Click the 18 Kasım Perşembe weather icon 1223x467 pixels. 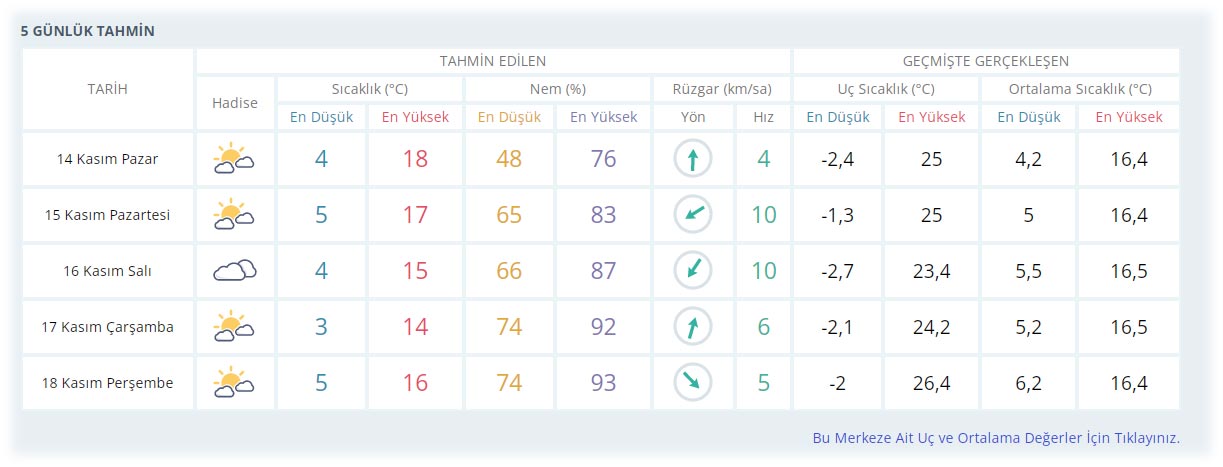click(234, 383)
